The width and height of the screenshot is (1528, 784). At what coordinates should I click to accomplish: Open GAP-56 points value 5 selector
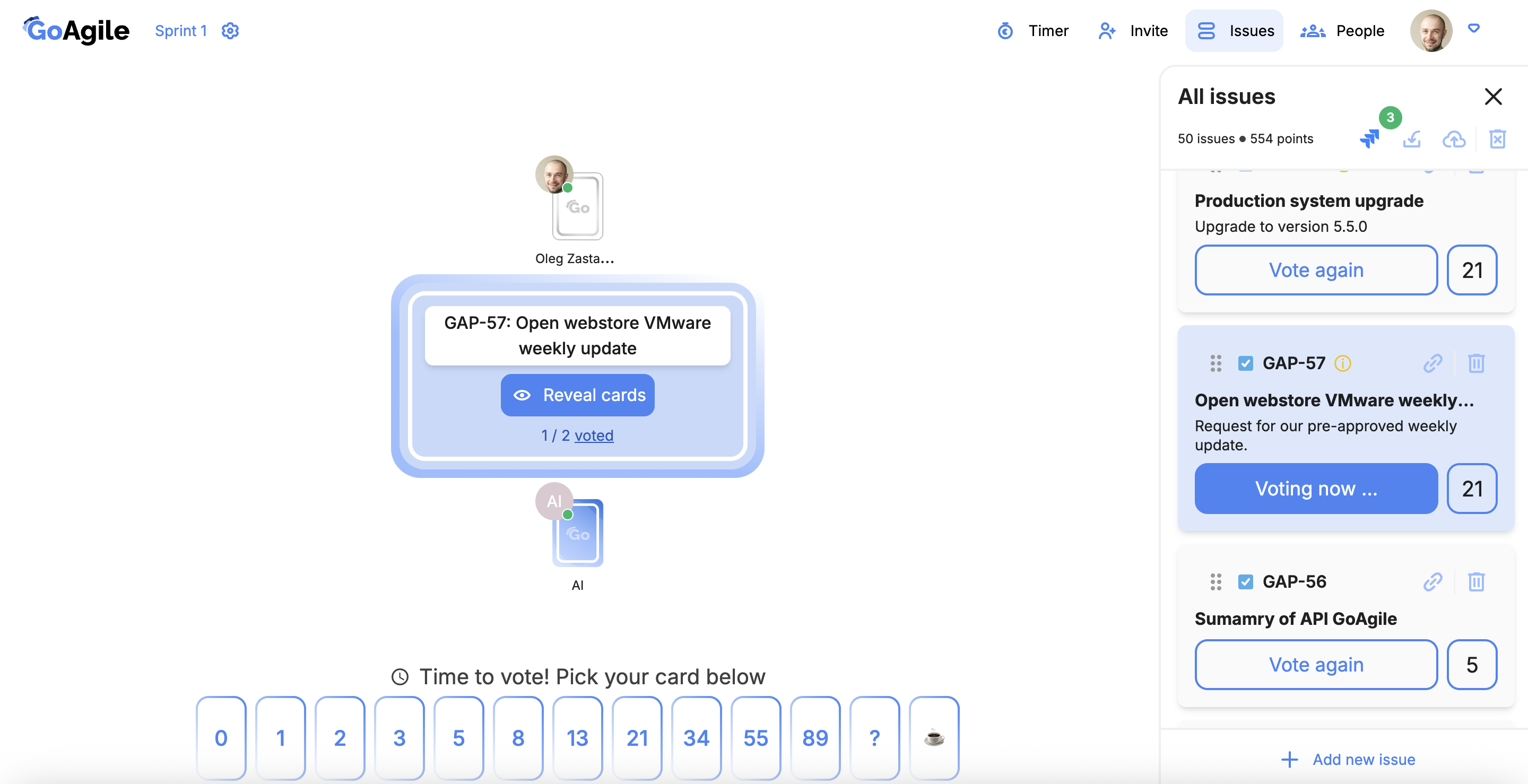[x=1472, y=664]
